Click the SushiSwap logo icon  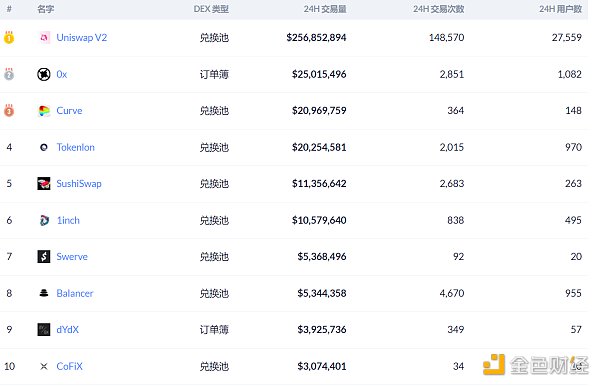tap(44, 184)
